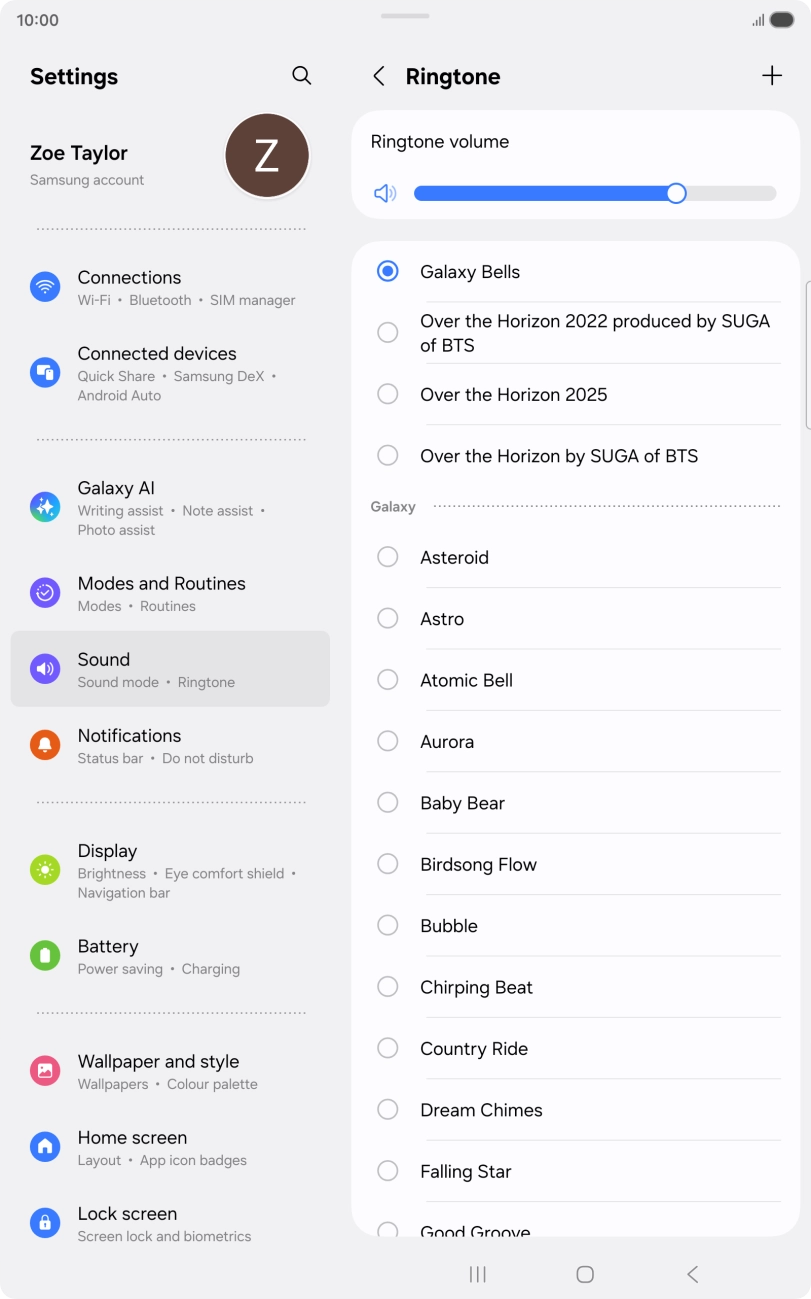Pick the Dream Chimes ringtone
The width and height of the screenshot is (811, 1299).
click(388, 1110)
